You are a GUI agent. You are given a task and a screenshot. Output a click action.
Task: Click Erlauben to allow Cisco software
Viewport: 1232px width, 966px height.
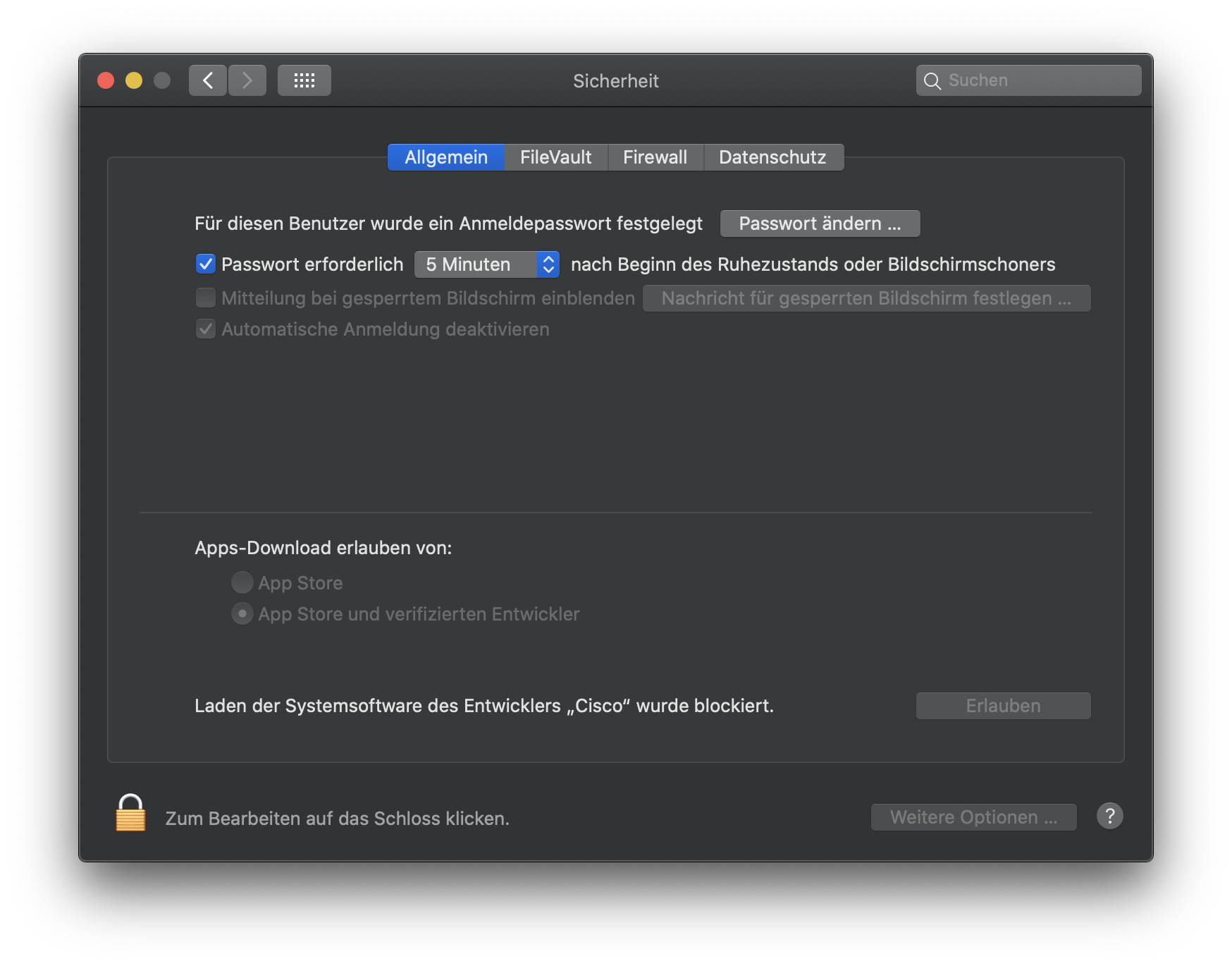[1003, 706]
